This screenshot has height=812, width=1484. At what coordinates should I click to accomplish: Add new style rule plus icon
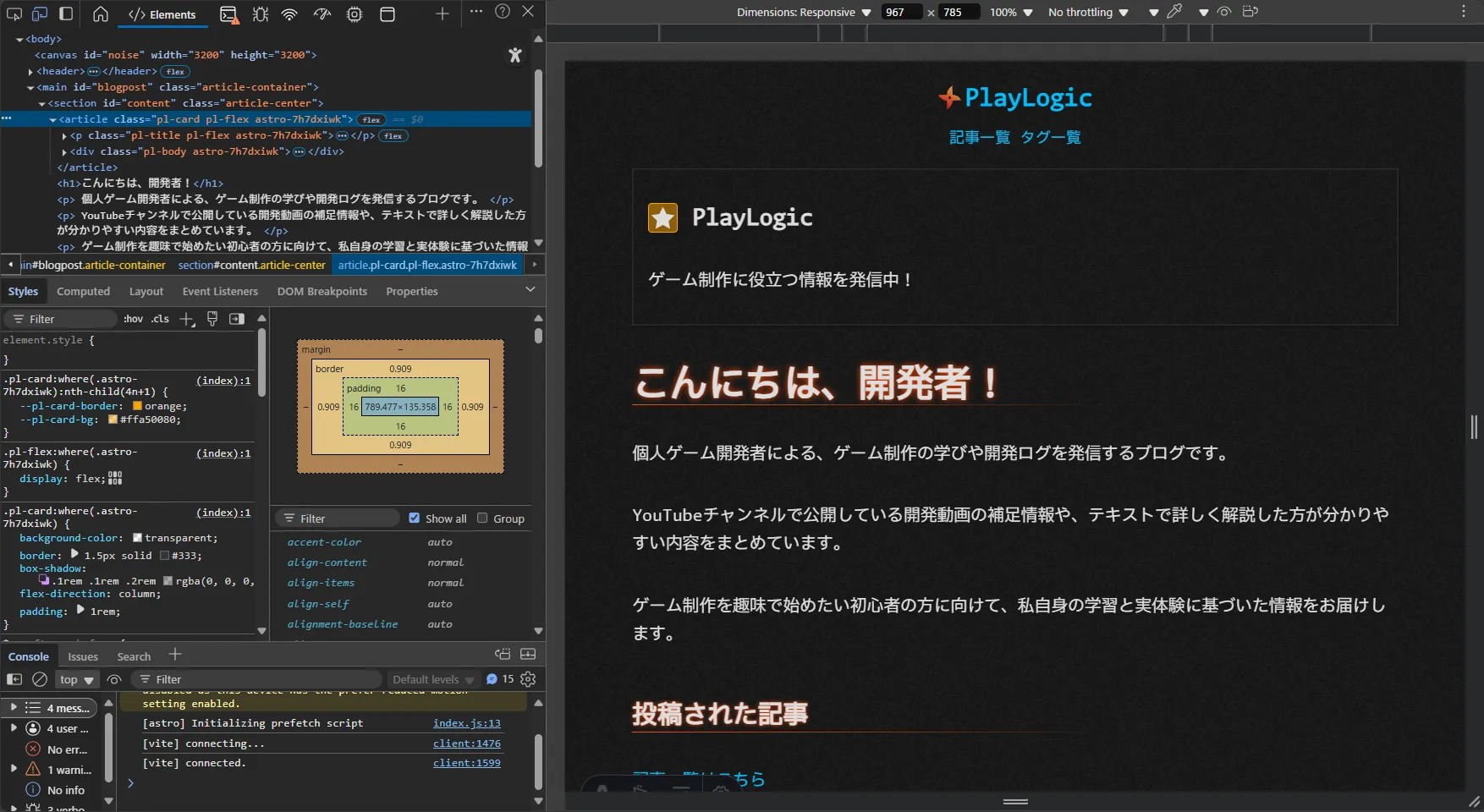pos(187,319)
